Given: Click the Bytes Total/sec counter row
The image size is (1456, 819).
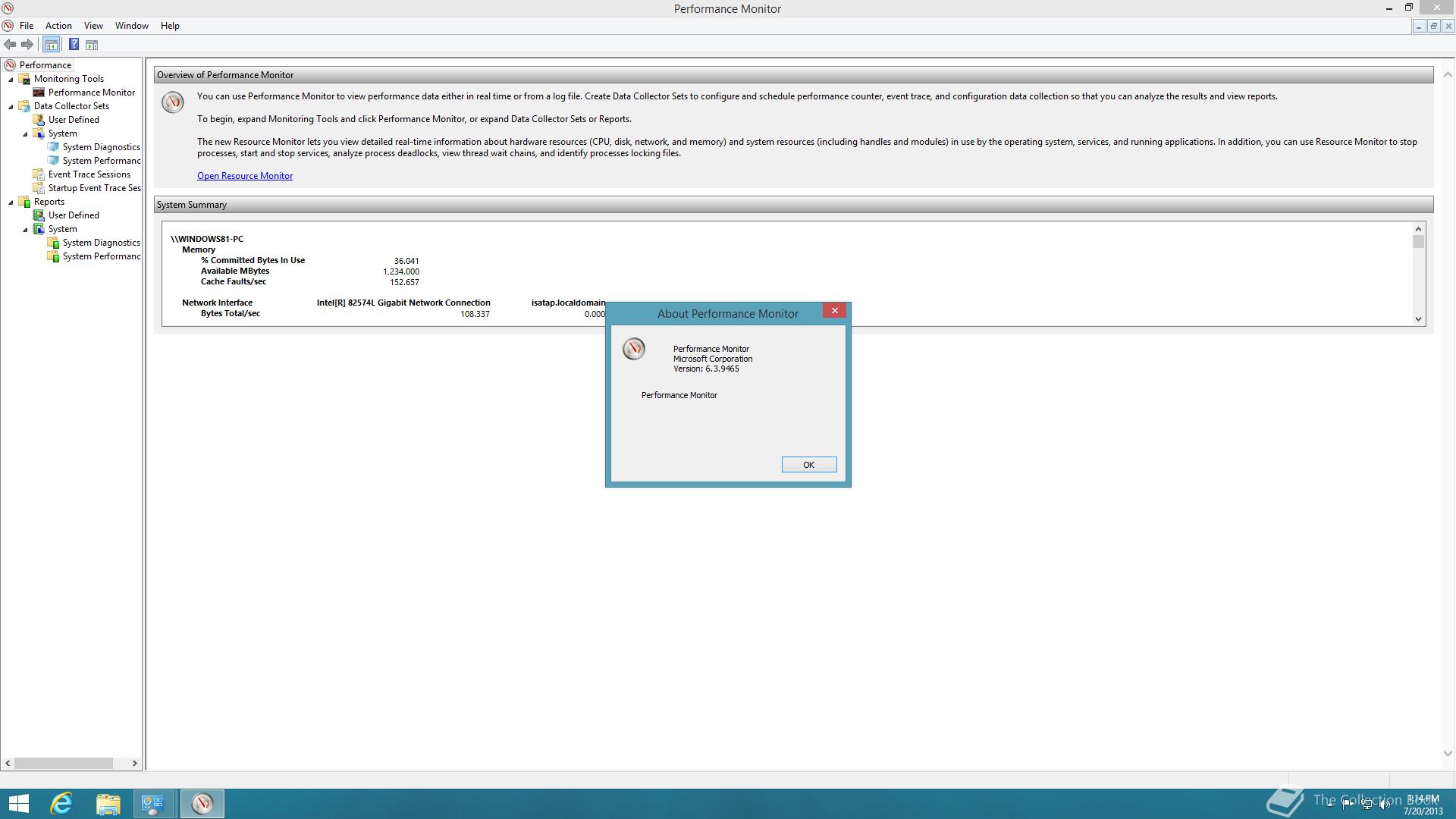Looking at the screenshot, I should click(402, 313).
